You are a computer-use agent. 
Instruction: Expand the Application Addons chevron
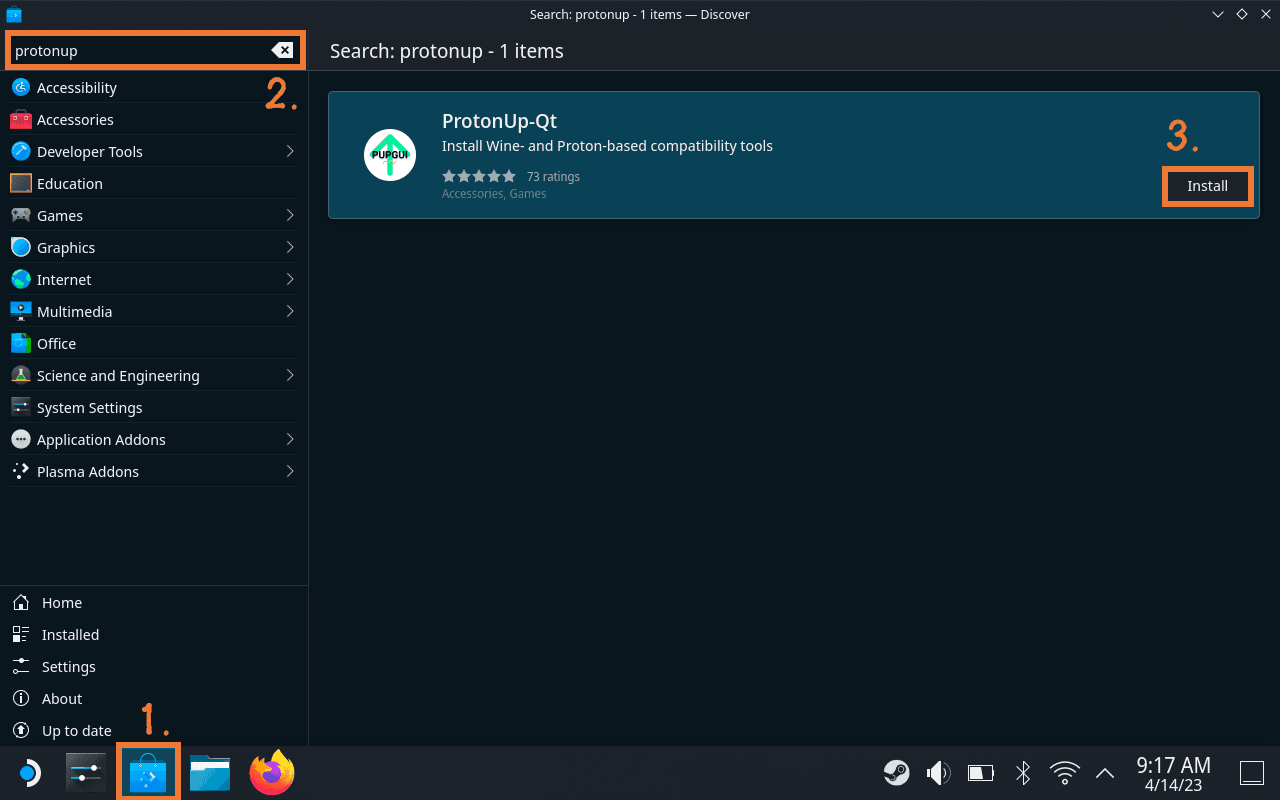tap(290, 440)
